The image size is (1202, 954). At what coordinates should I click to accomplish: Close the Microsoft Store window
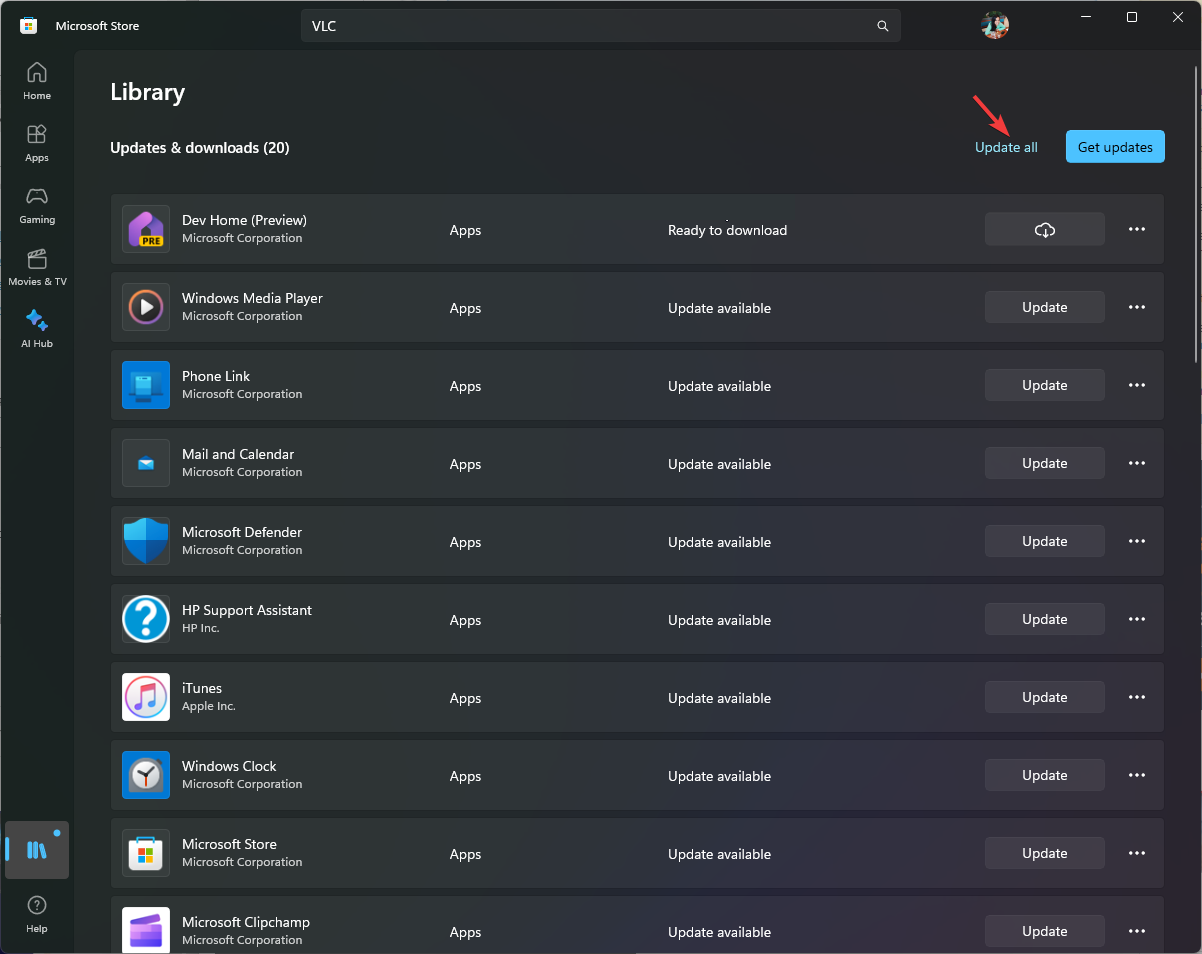click(1178, 17)
